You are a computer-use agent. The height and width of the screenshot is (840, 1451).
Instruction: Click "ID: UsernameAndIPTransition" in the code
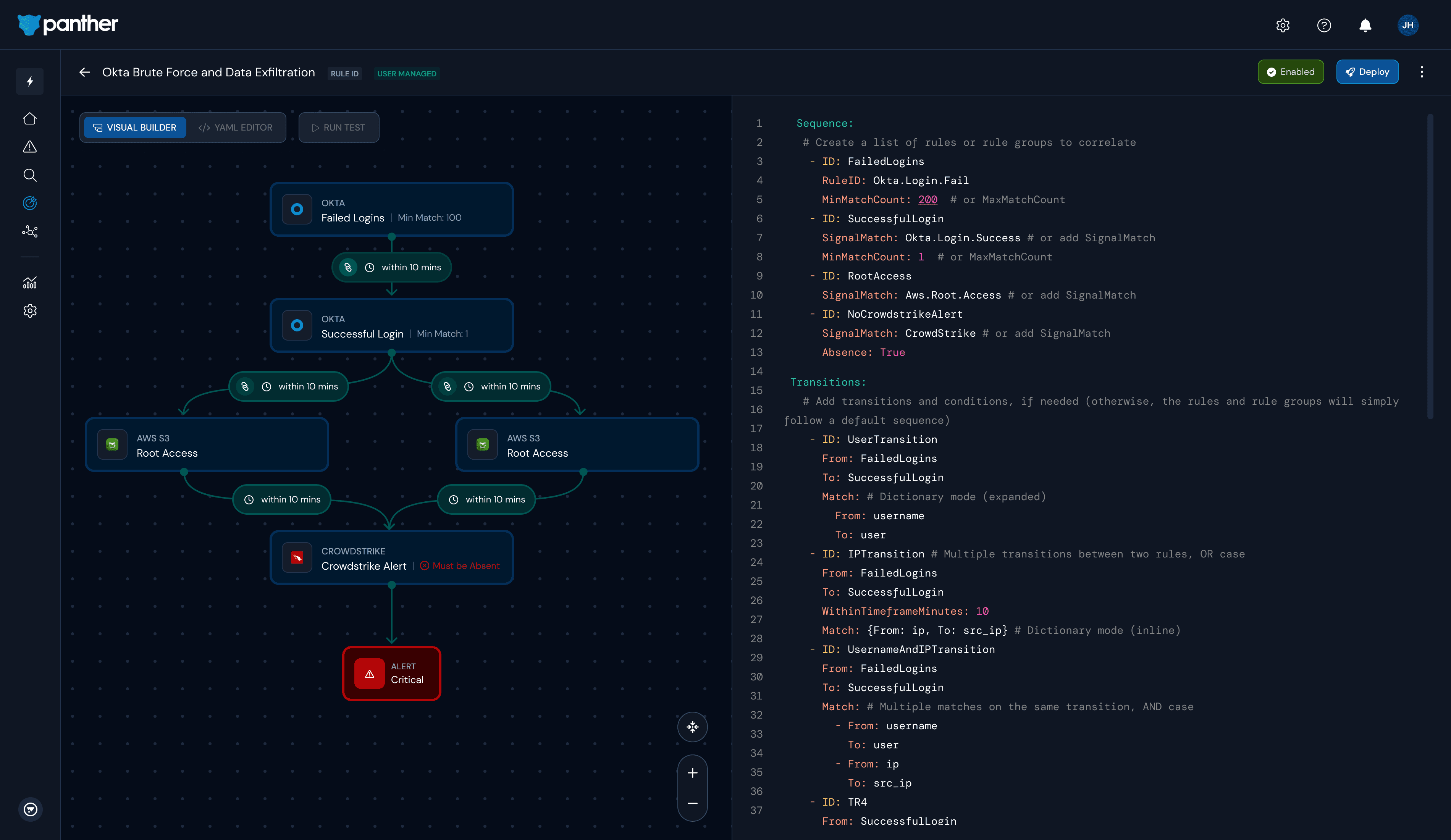(x=909, y=650)
